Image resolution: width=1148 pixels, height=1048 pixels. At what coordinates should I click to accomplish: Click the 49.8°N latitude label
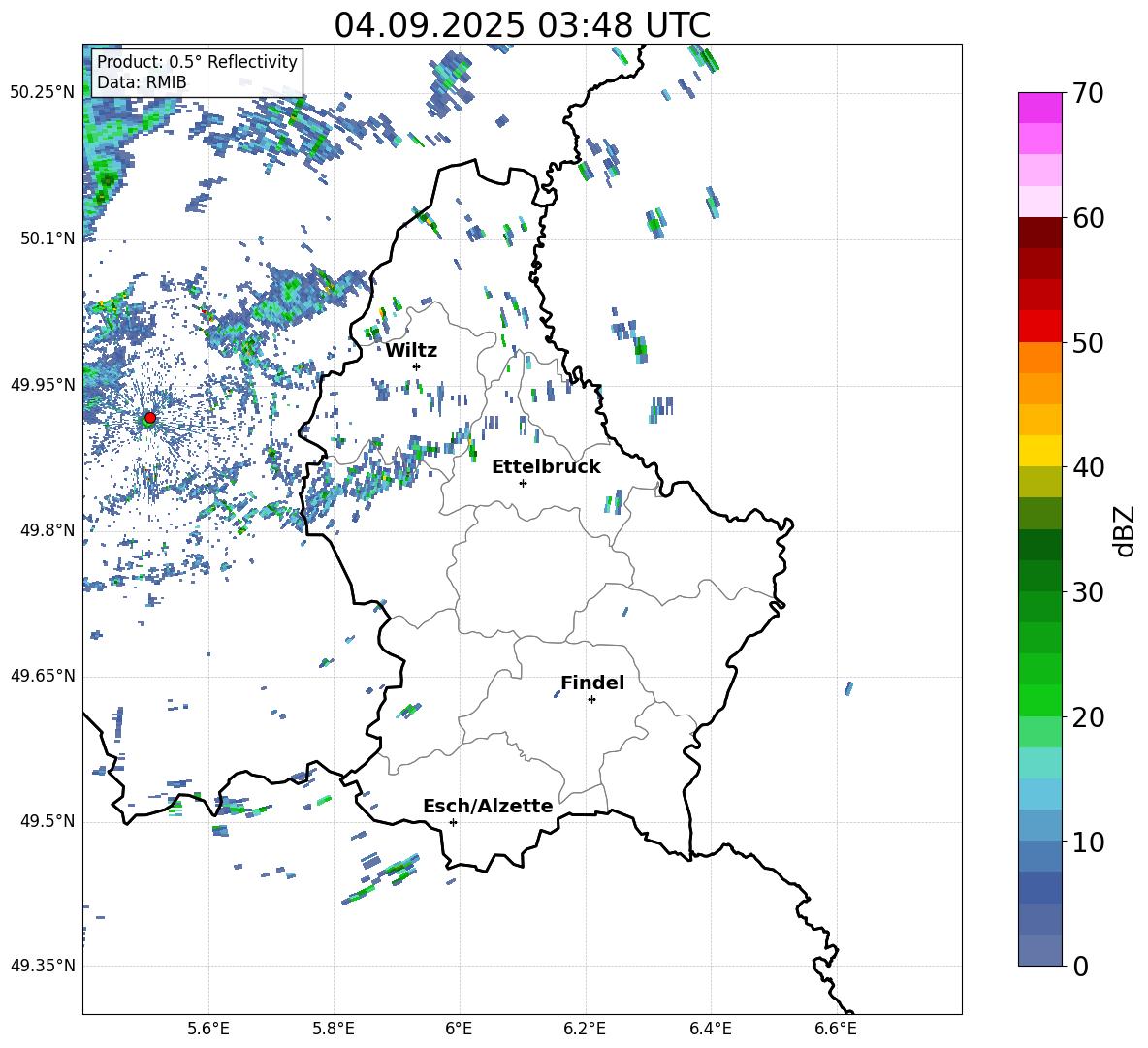click(x=47, y=530)
